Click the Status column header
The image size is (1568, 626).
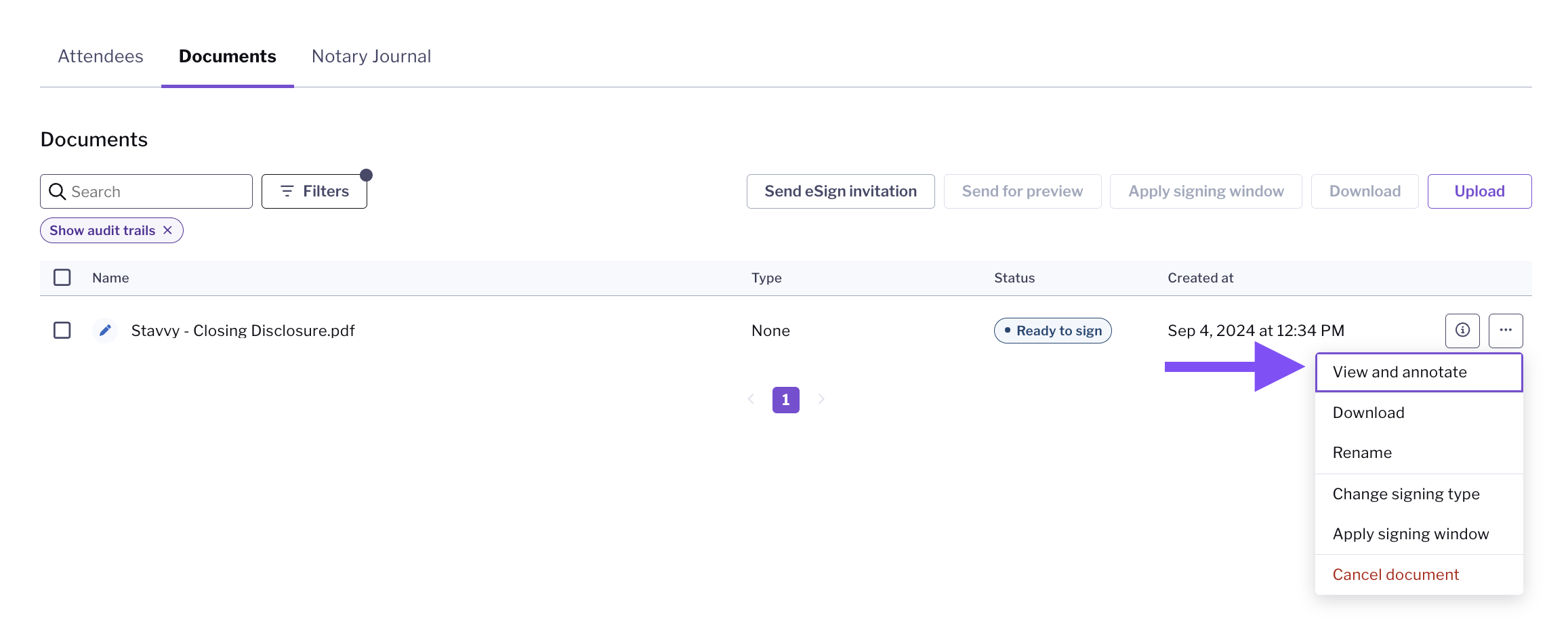1014,278
